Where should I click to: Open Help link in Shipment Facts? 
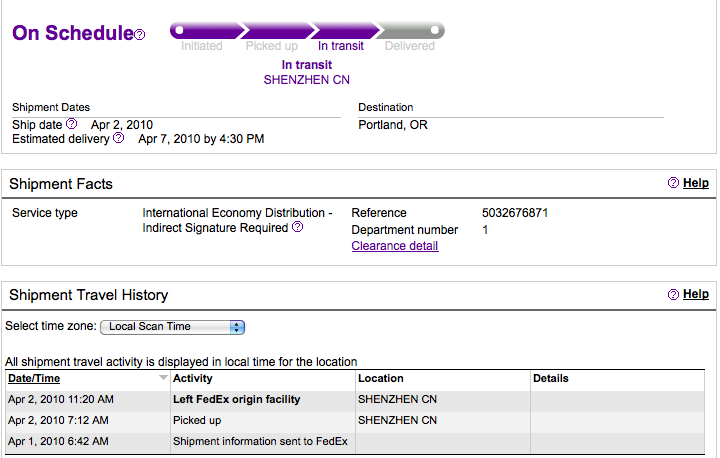(696, 183)
